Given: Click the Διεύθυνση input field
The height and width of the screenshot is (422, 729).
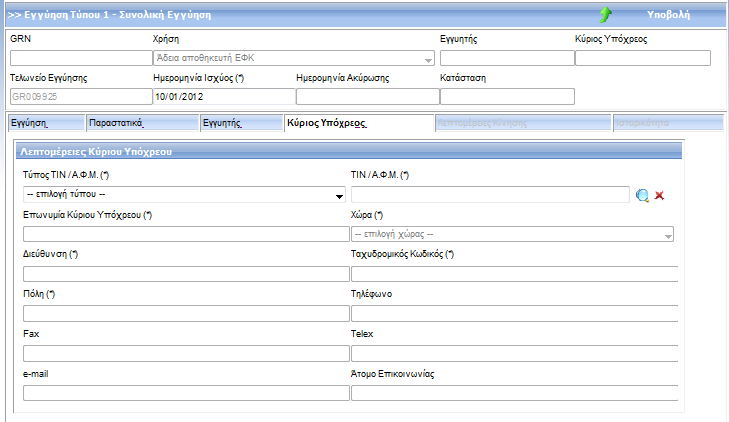Looking at the screenshot, I should pyautogui.click(x=186, y=274).
